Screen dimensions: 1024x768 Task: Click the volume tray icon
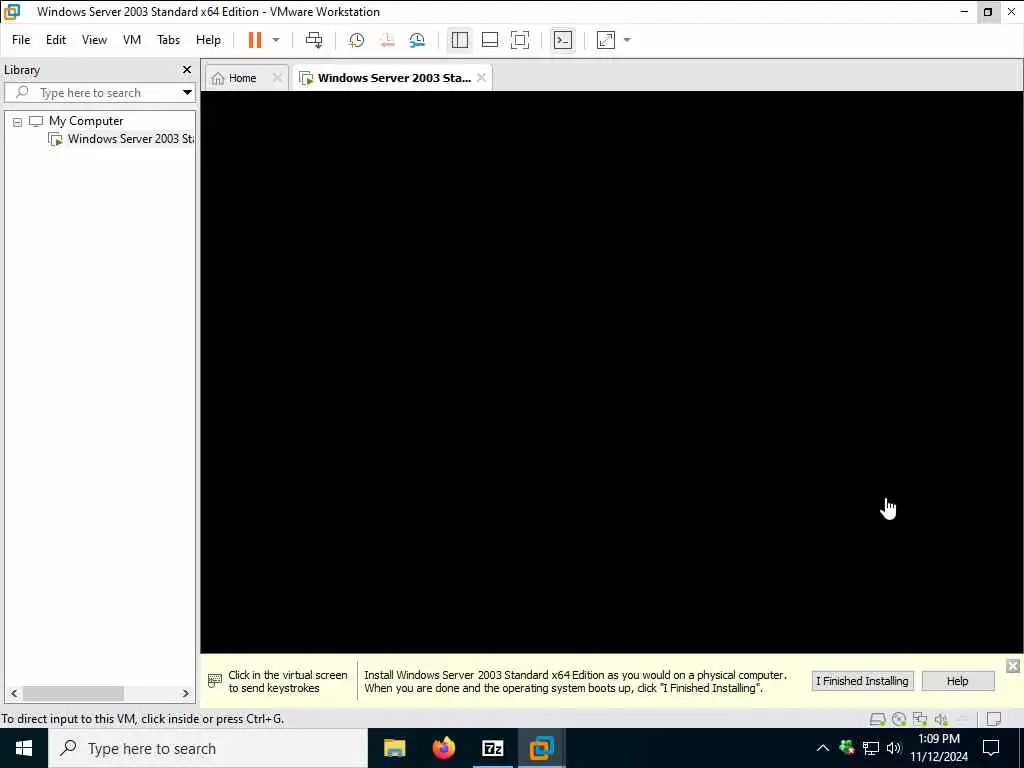894,748
